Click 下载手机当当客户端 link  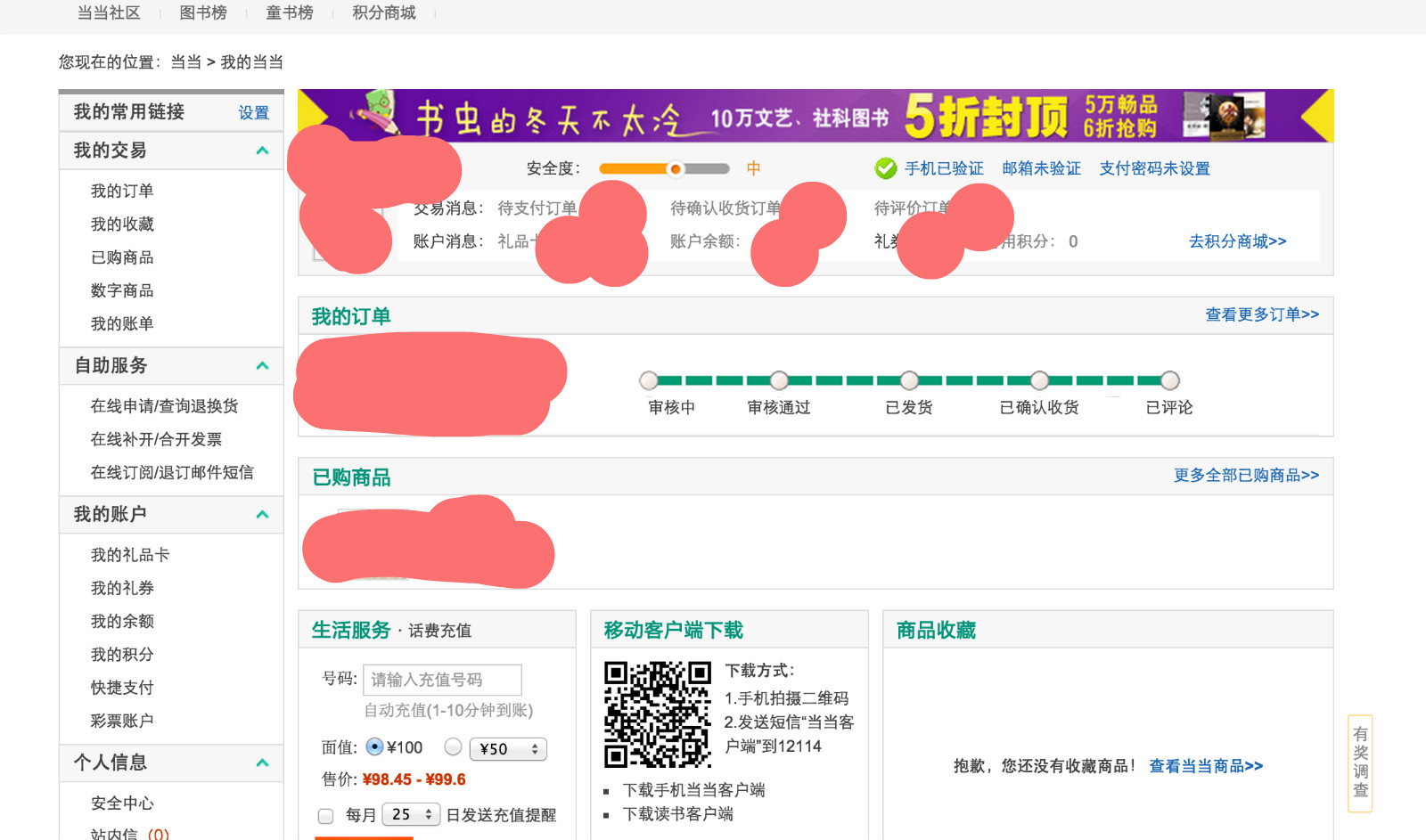click(x=693, y=790)
